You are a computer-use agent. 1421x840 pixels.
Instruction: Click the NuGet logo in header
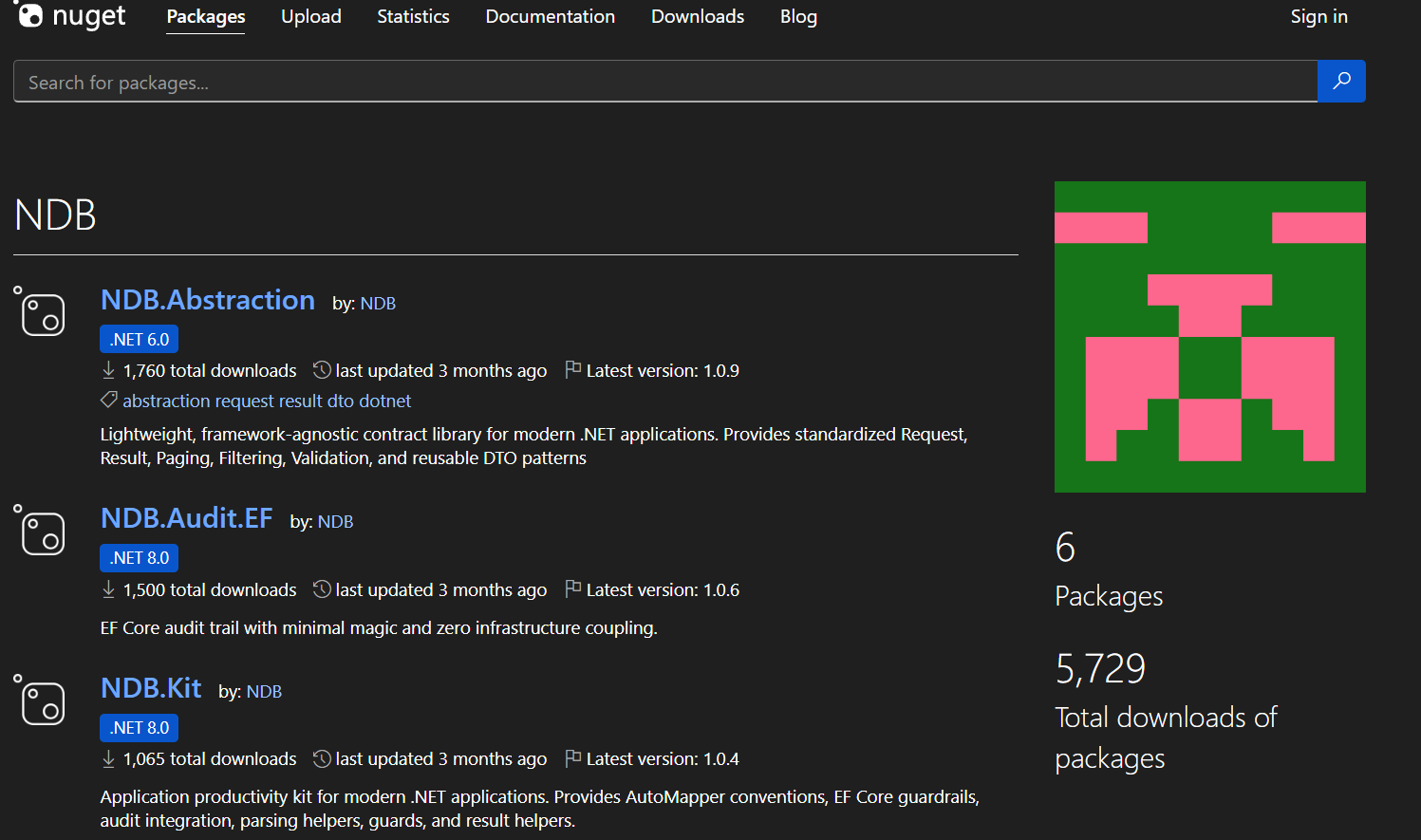click(x=69, y=15)
